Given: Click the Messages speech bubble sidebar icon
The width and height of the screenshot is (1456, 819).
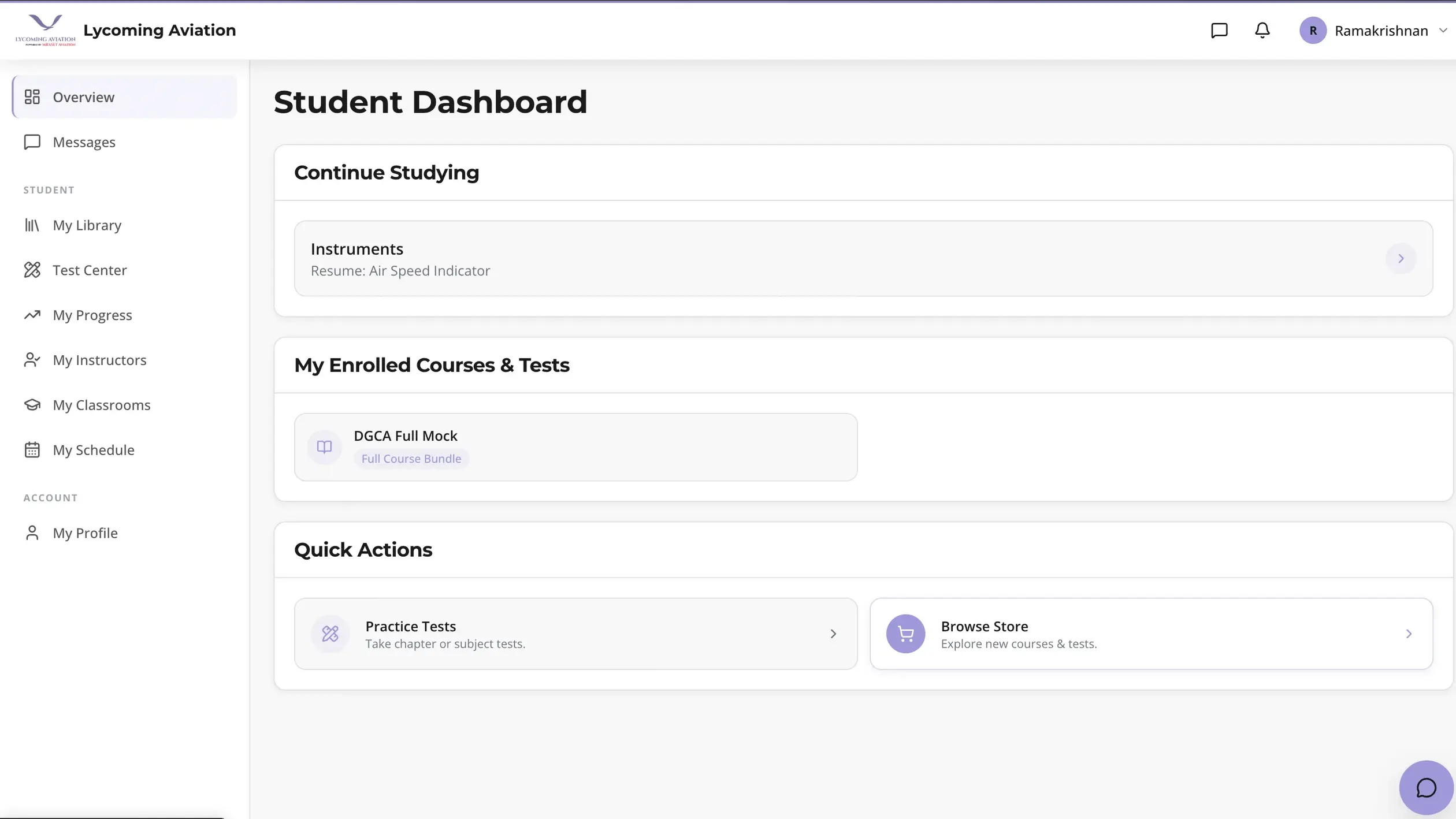Looking at the screenshot, I should click(32, 142).
